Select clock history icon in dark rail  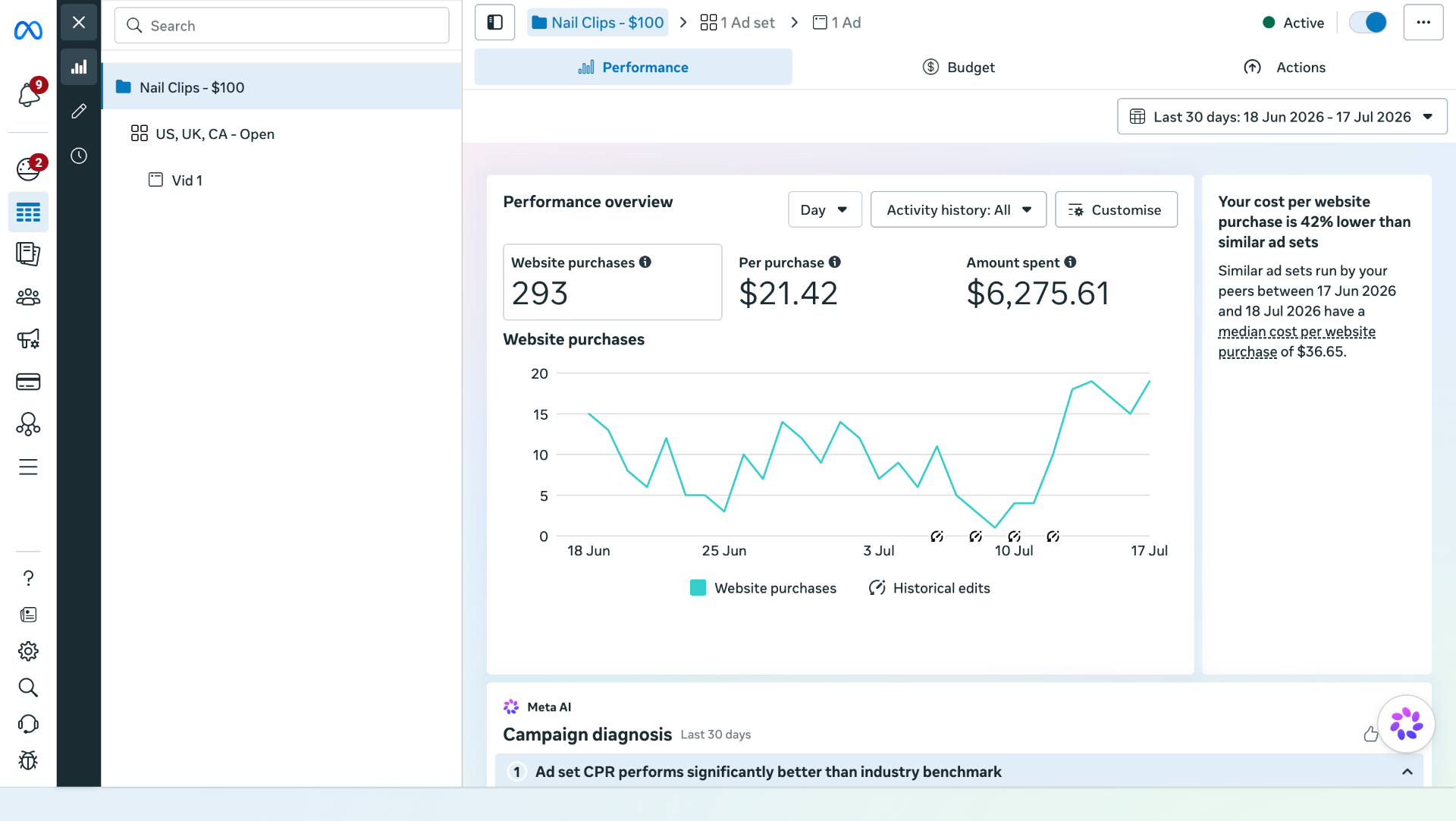(79, 156)
